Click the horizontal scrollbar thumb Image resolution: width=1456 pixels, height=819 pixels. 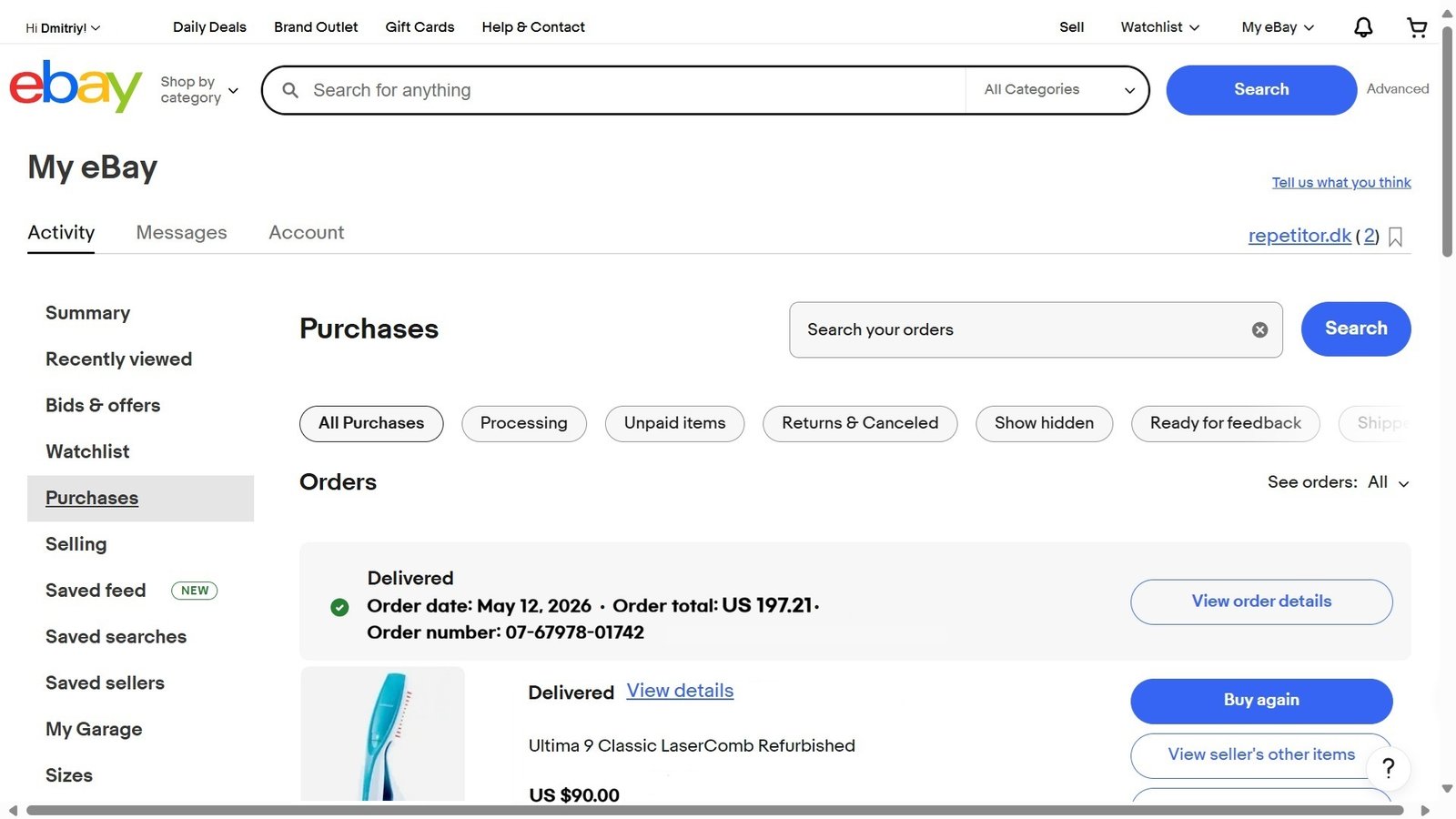click(x=714, y=810)
